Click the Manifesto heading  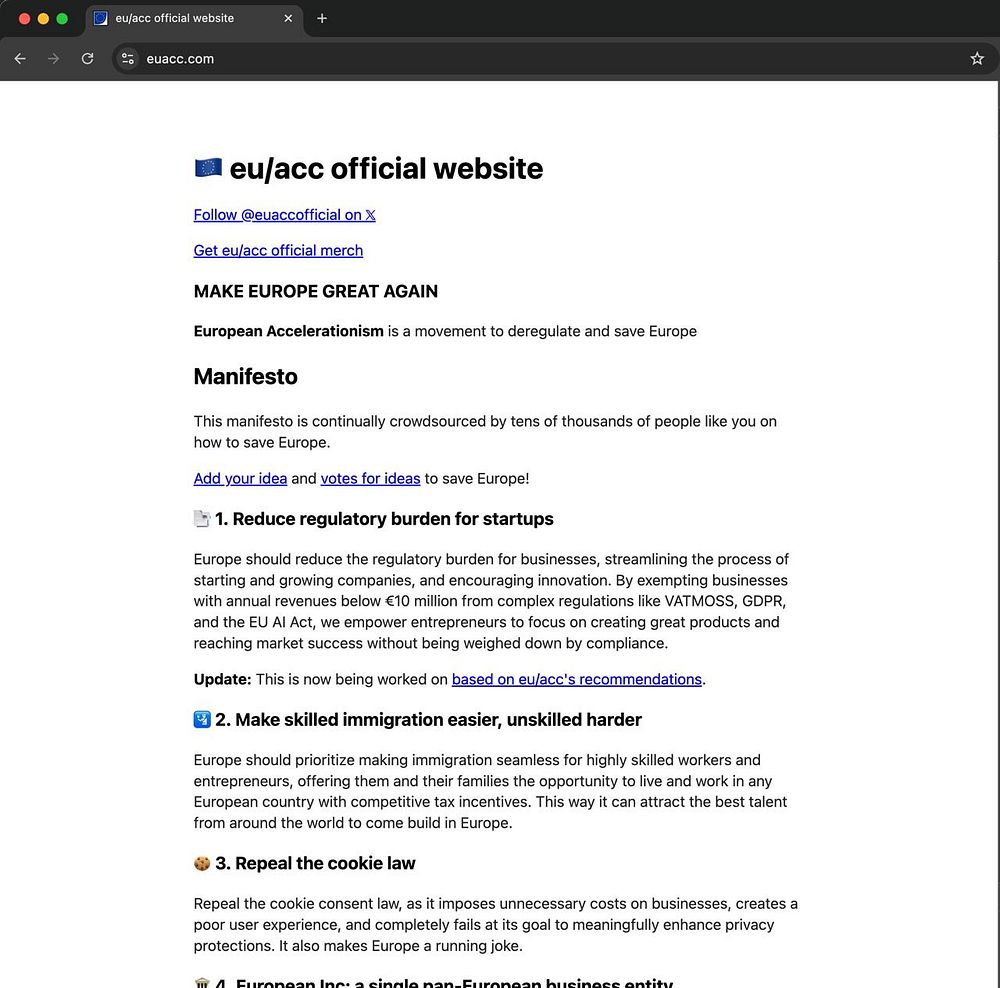[246, 376]
